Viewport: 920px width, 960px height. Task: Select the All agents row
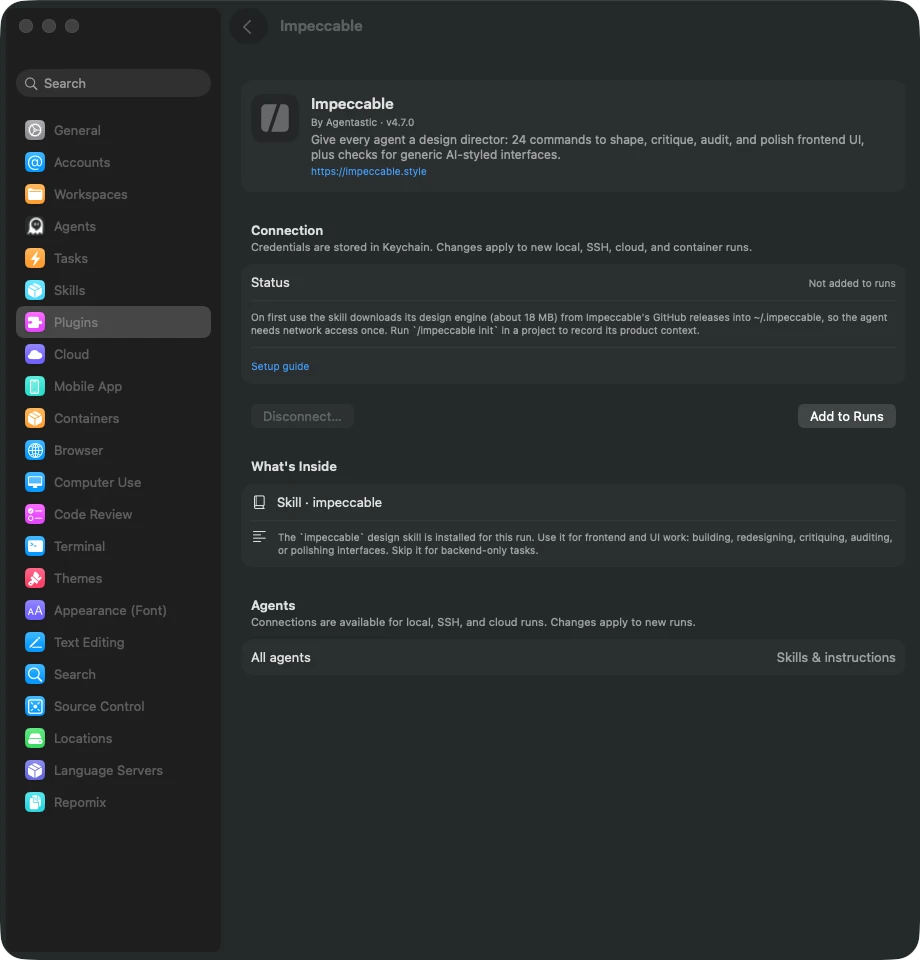(573, 658)
